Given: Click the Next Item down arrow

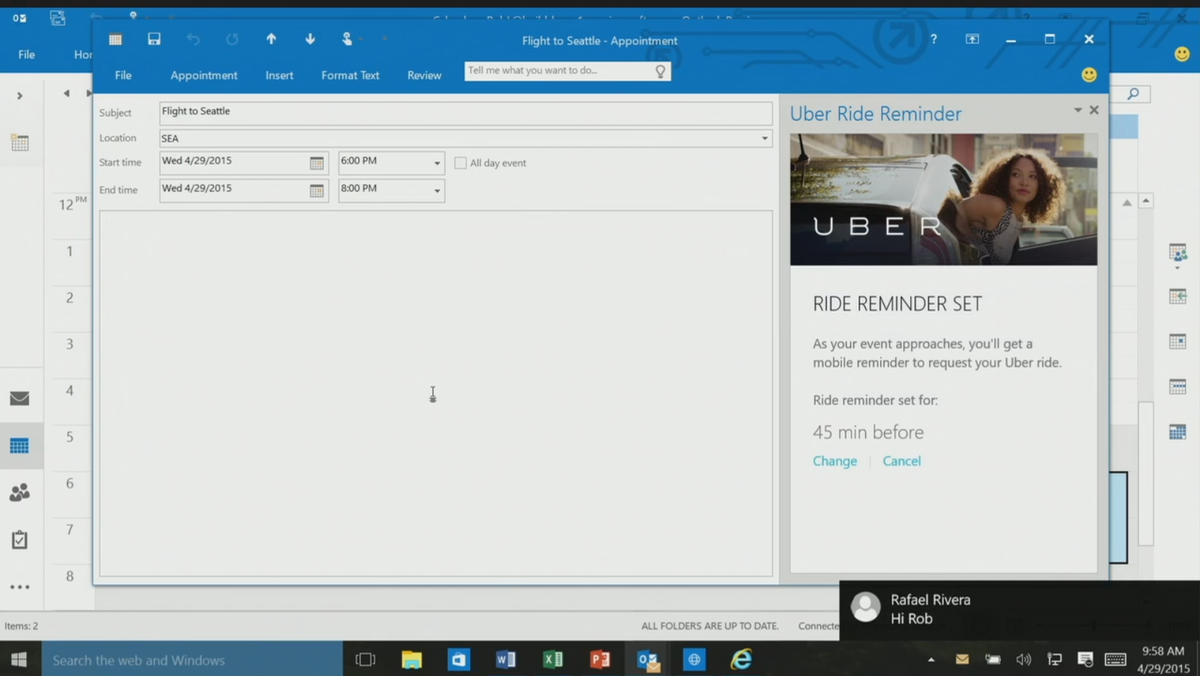Looking at the screenshot, I should point(310,39).
